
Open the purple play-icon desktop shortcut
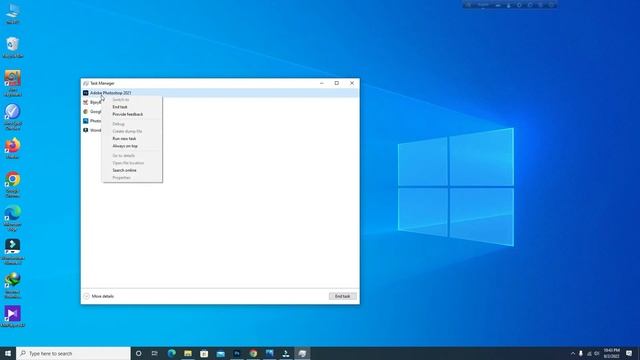click(x=13, y=317)
